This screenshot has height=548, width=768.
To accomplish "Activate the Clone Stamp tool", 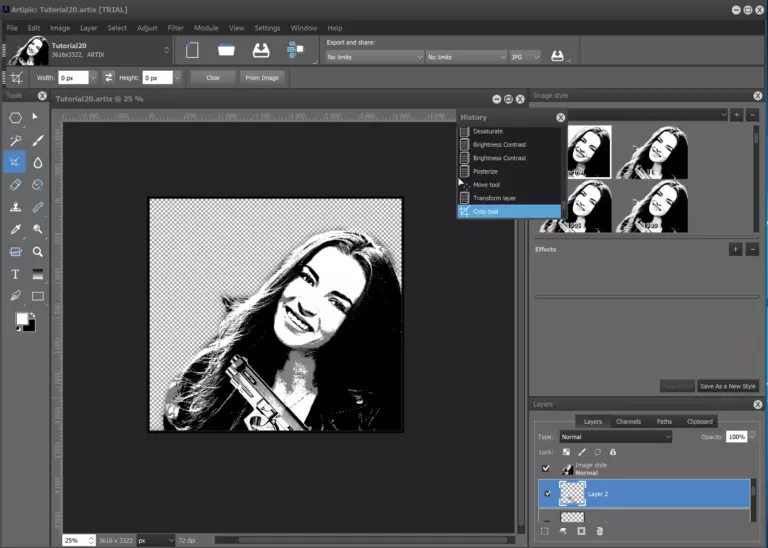I will click(x=16, y=208).
